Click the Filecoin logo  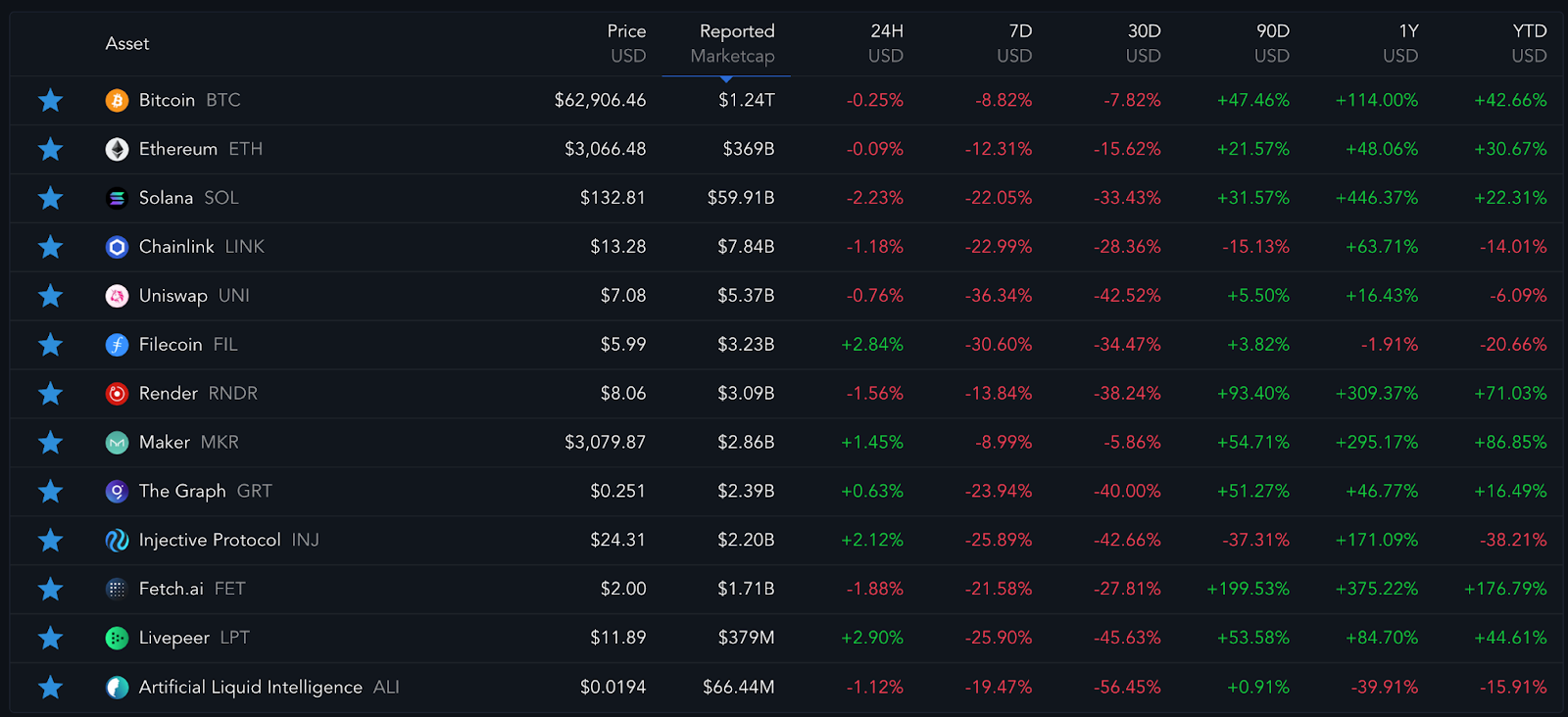tap(117, 345)
